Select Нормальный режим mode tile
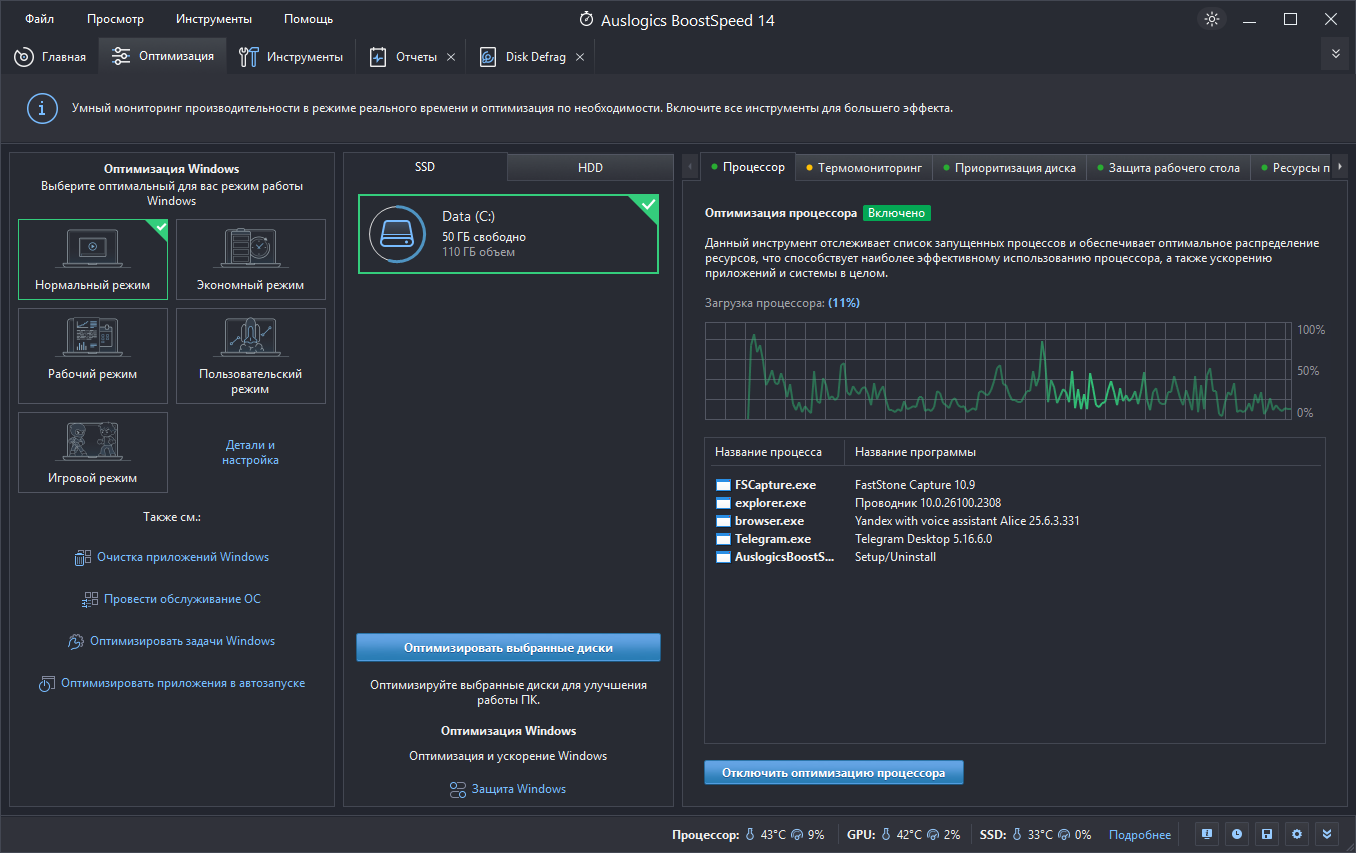 93,260
